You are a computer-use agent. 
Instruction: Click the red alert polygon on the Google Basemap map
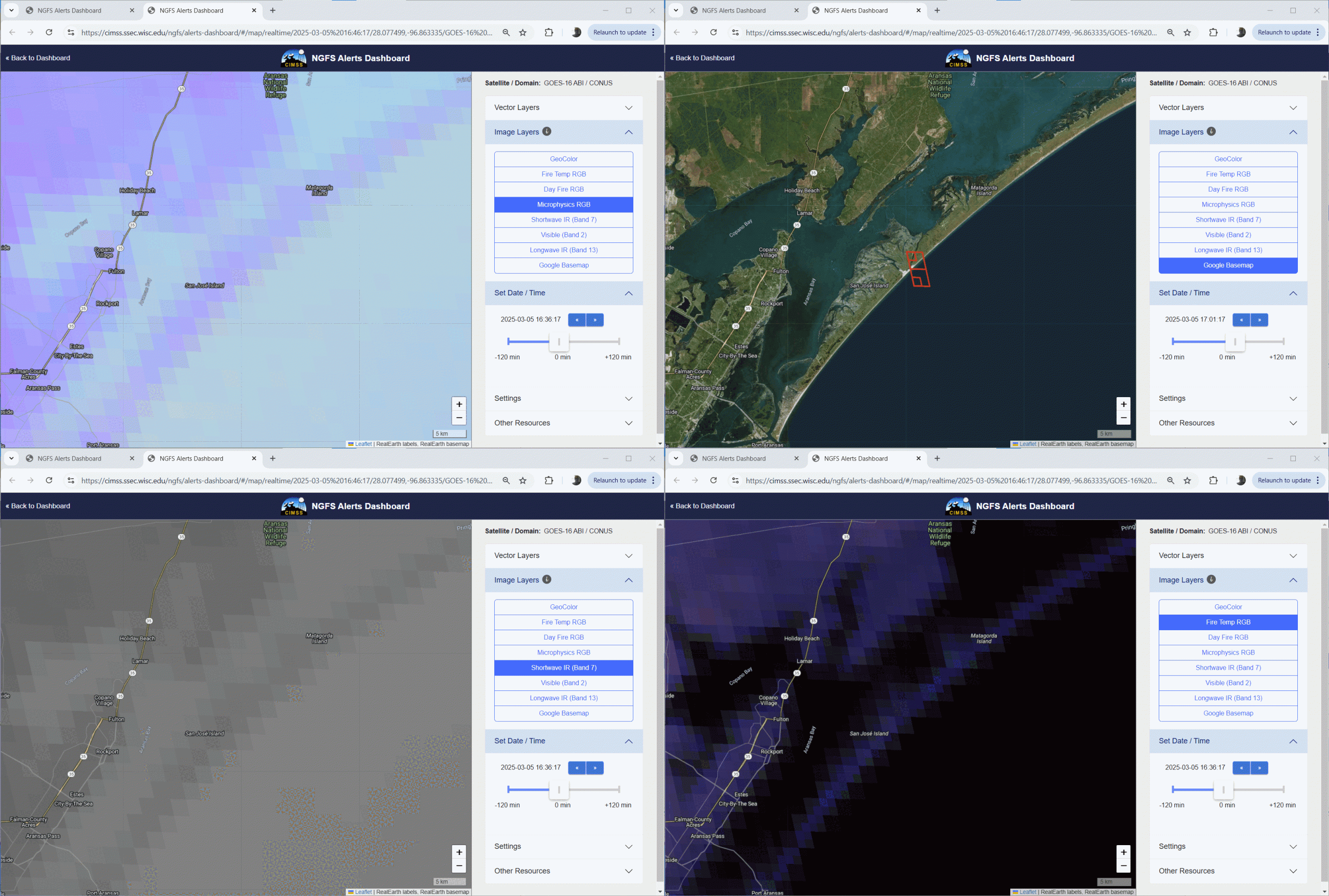click(x=918, y=269)
